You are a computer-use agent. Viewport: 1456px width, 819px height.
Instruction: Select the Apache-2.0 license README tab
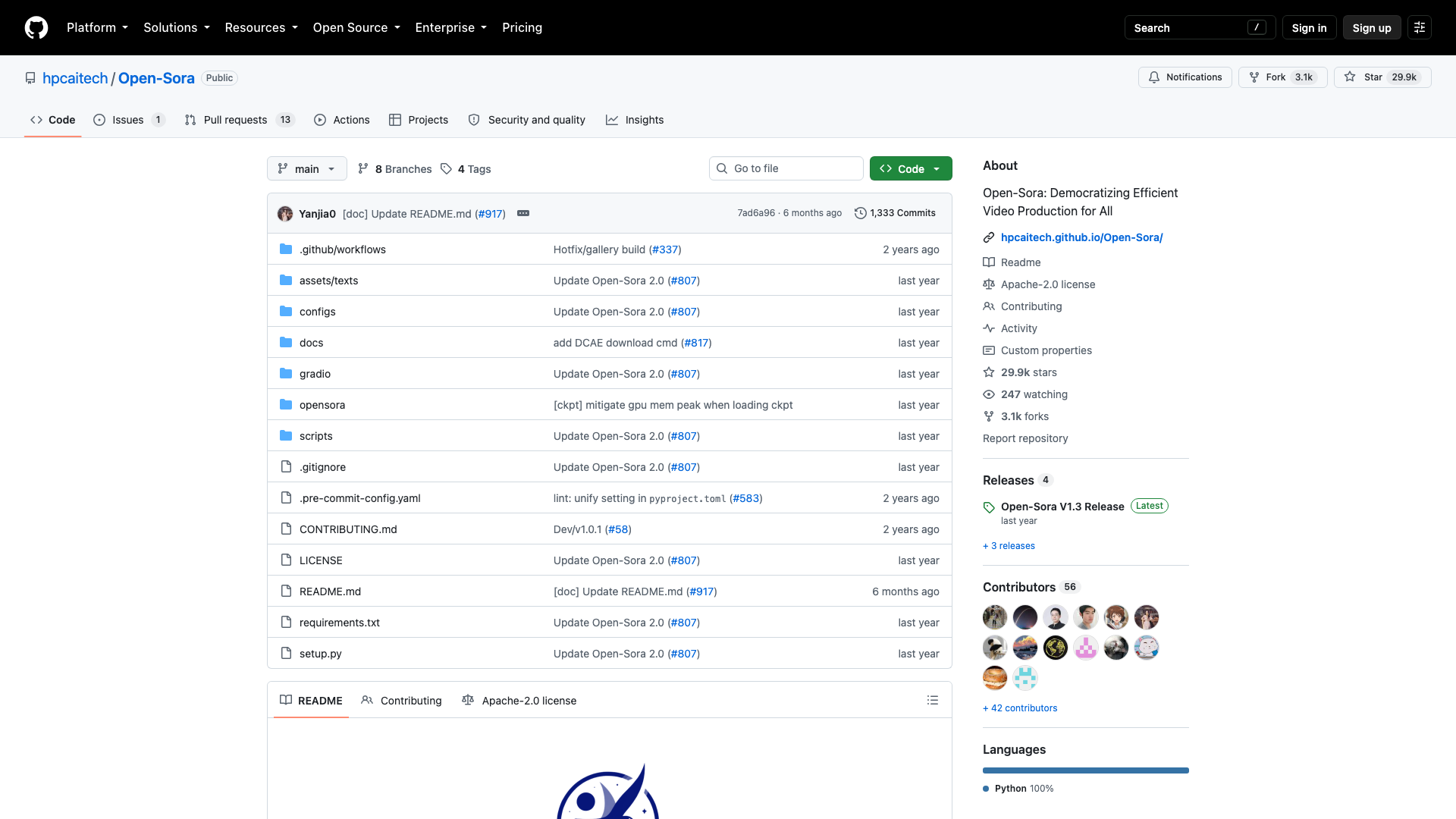tap(519, 701)
